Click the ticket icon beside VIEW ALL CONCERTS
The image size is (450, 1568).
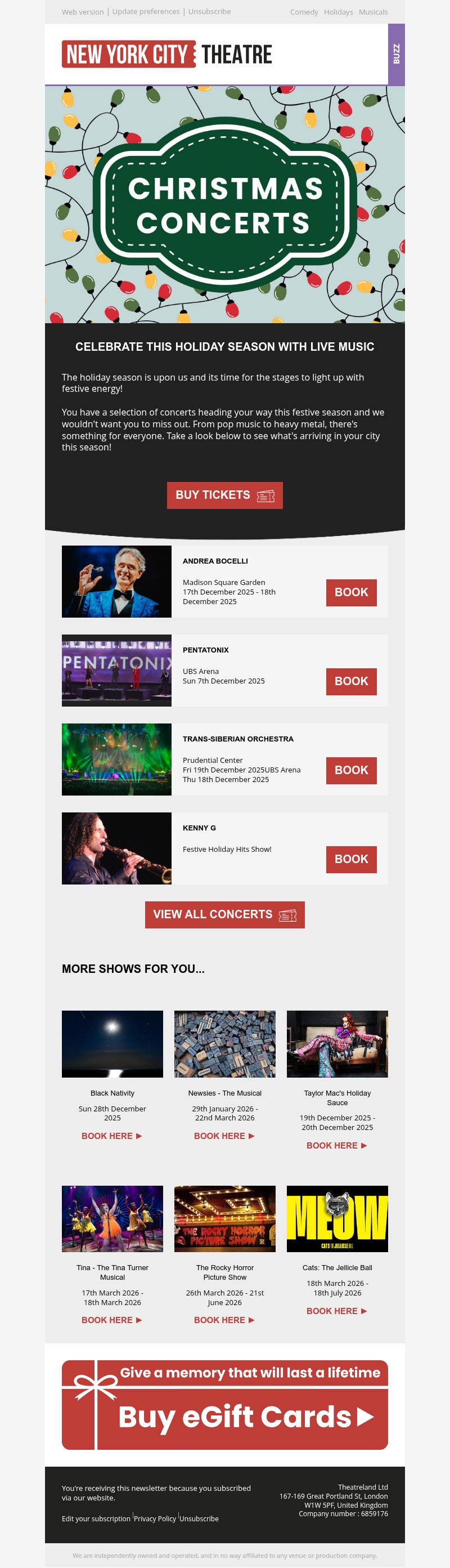pos(287,914)
